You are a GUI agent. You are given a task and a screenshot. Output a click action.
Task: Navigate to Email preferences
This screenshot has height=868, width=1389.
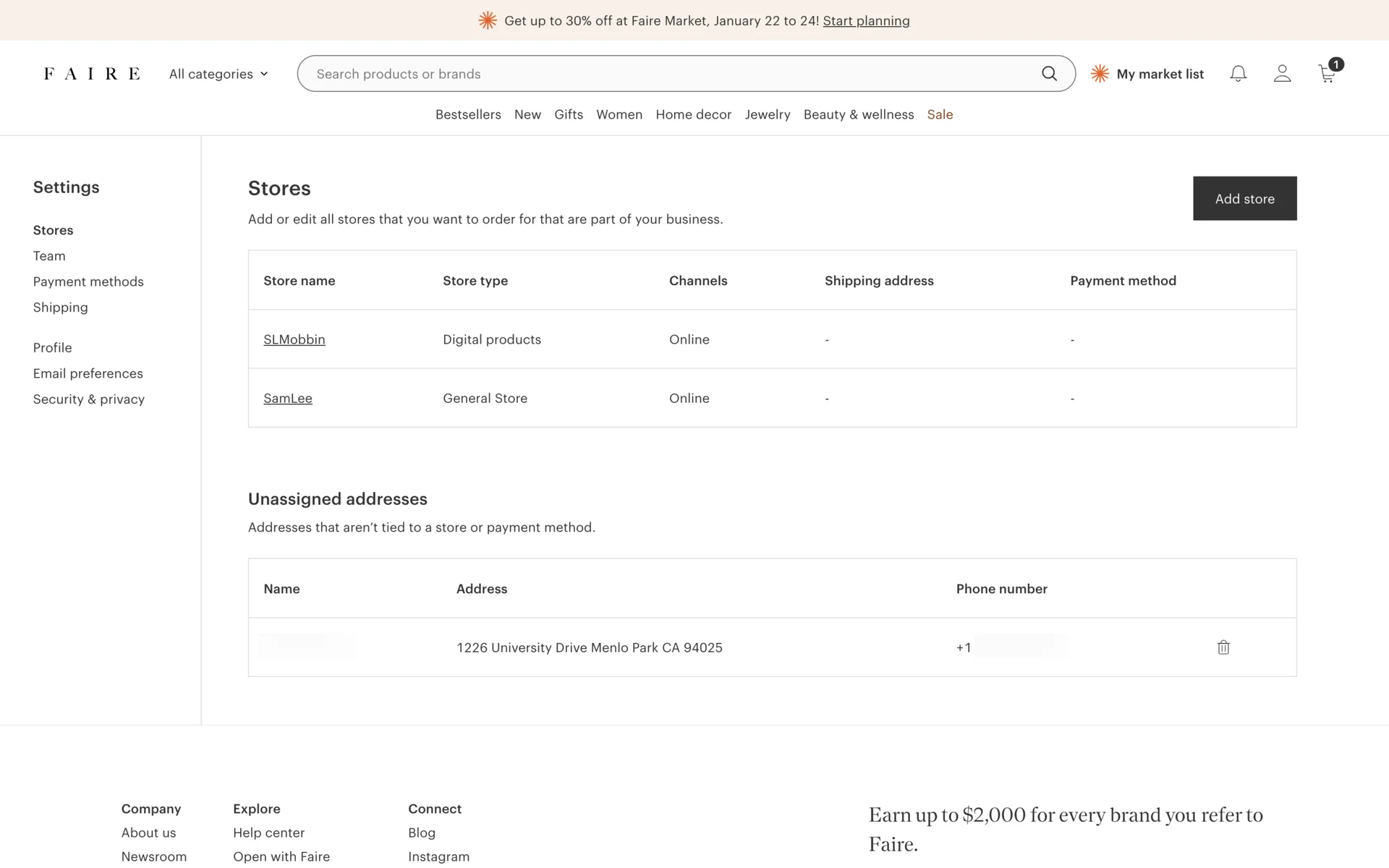point(88,373)
